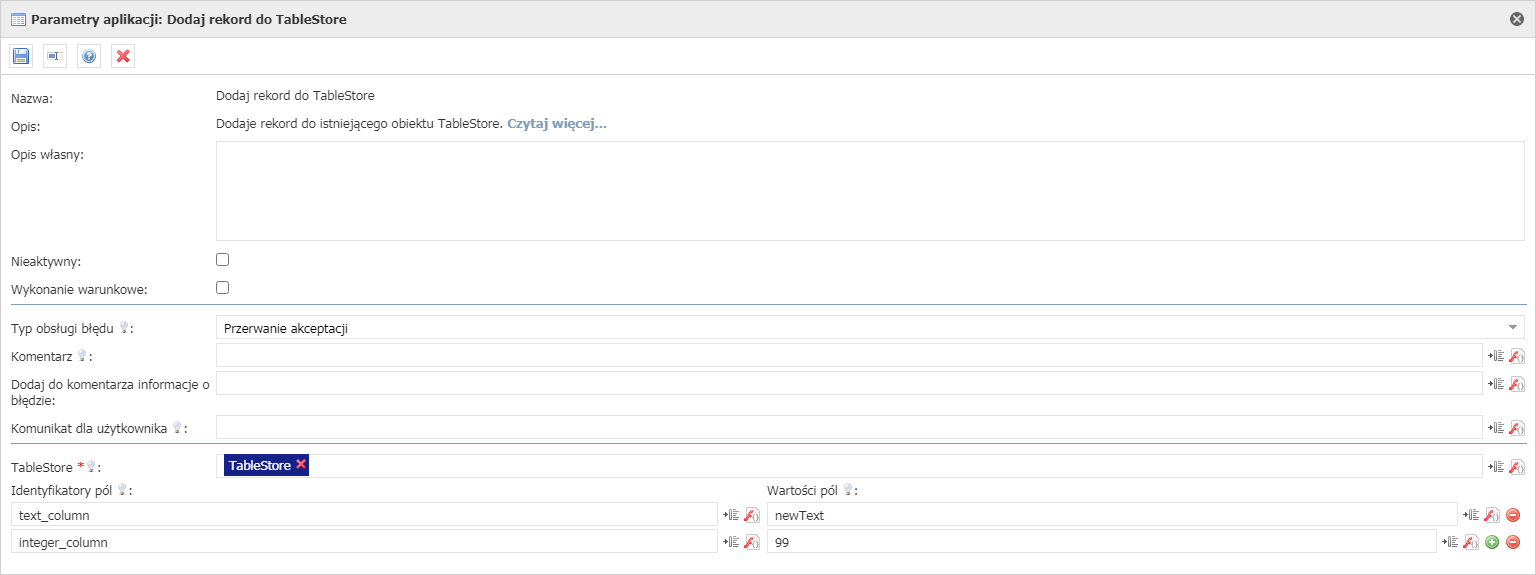Click variable insert icon for TableStore field
Screen dimensions: 1536x575
pyautogui.click(x=1496, y=467)
